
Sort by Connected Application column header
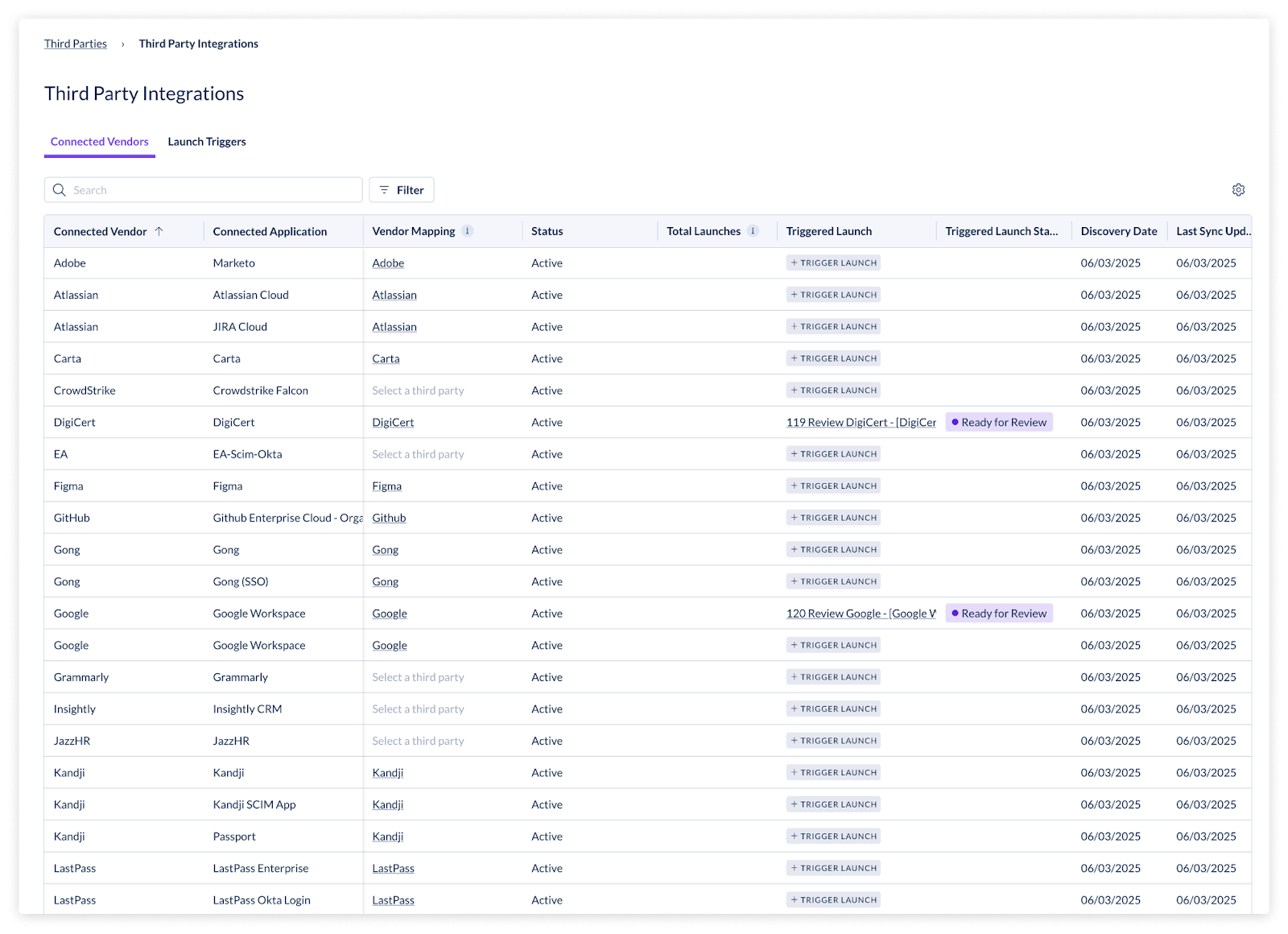270,231
